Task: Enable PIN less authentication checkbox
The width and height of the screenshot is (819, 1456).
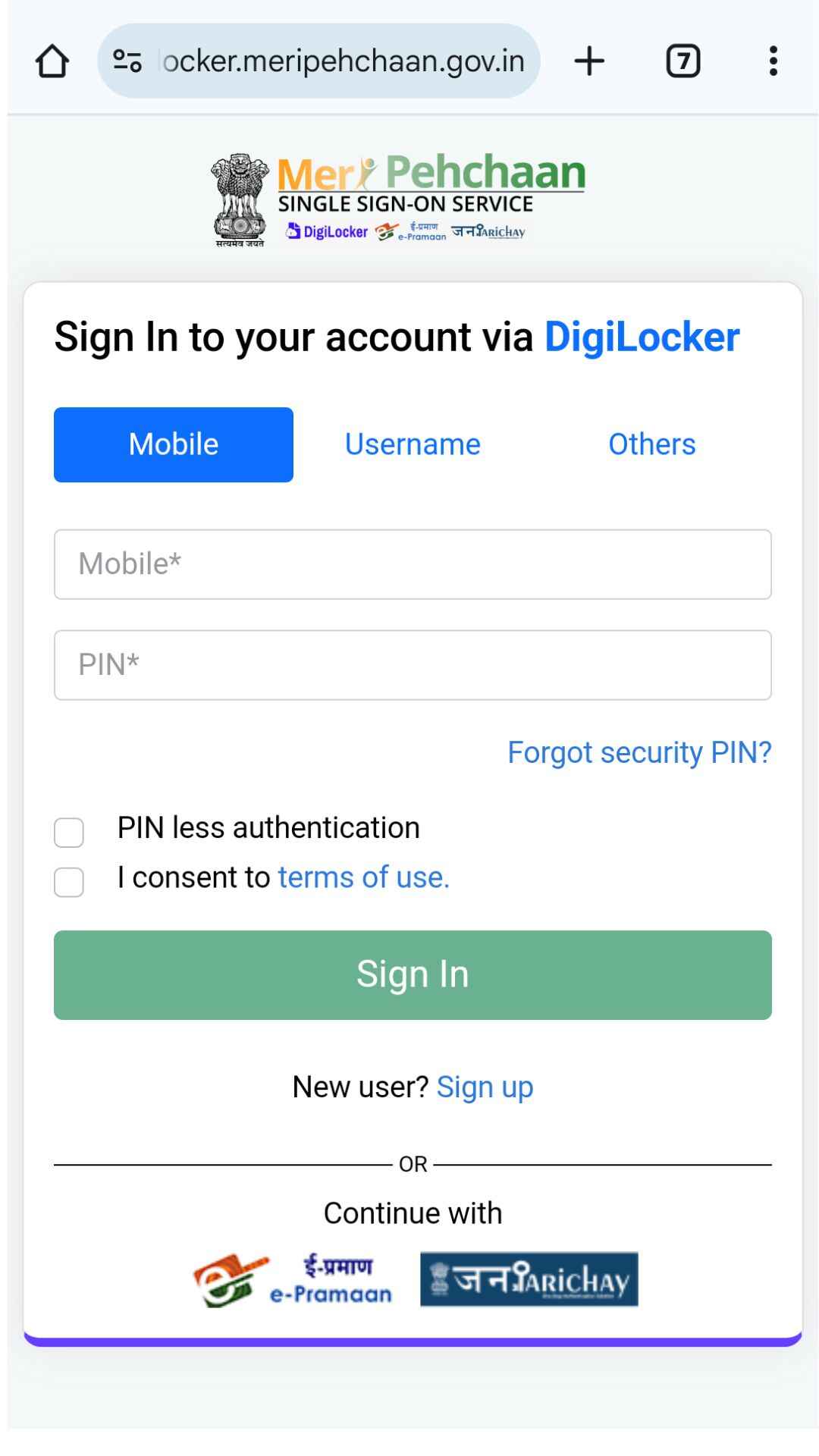Action: click(69, 832)
